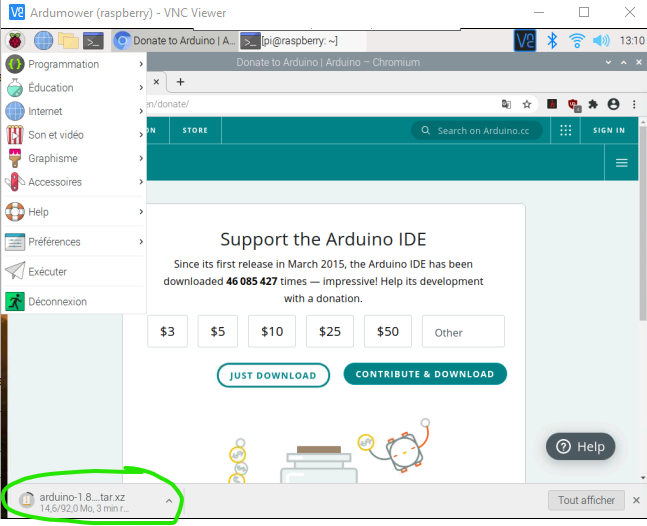Select Exécuter from the menu
The width and height of the screenshot is (647, 526).
pos(75,271)
